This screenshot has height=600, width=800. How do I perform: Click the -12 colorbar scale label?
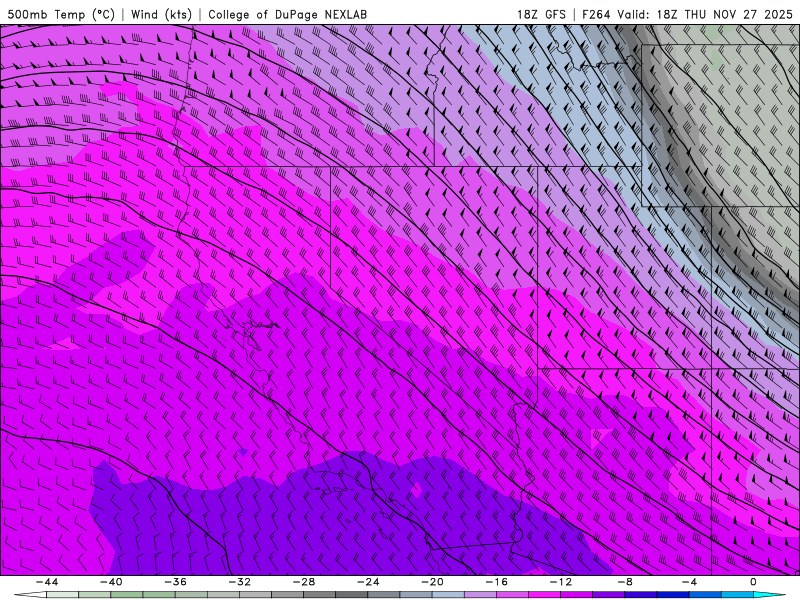(561, 582)
